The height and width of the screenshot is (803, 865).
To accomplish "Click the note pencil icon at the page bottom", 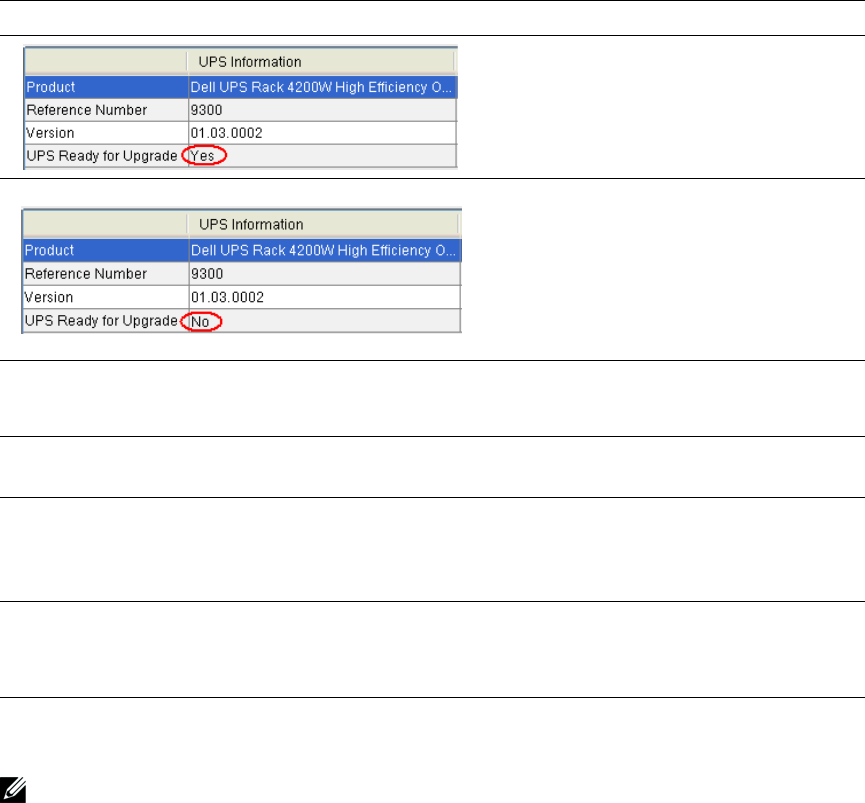I will pyautogui.click(x=13, y=789).
